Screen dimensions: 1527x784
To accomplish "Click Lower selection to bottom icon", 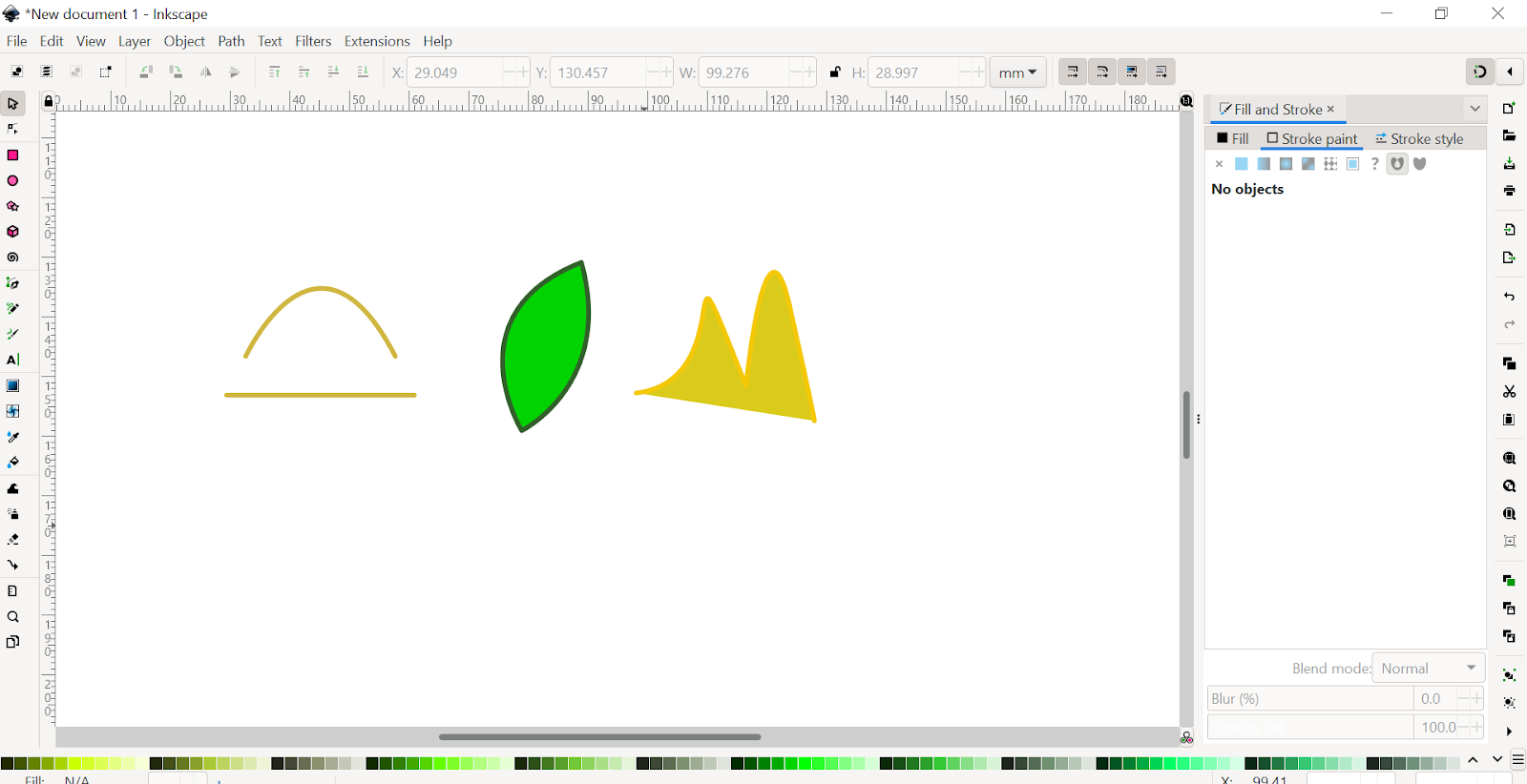I will (x=363, y=72).
